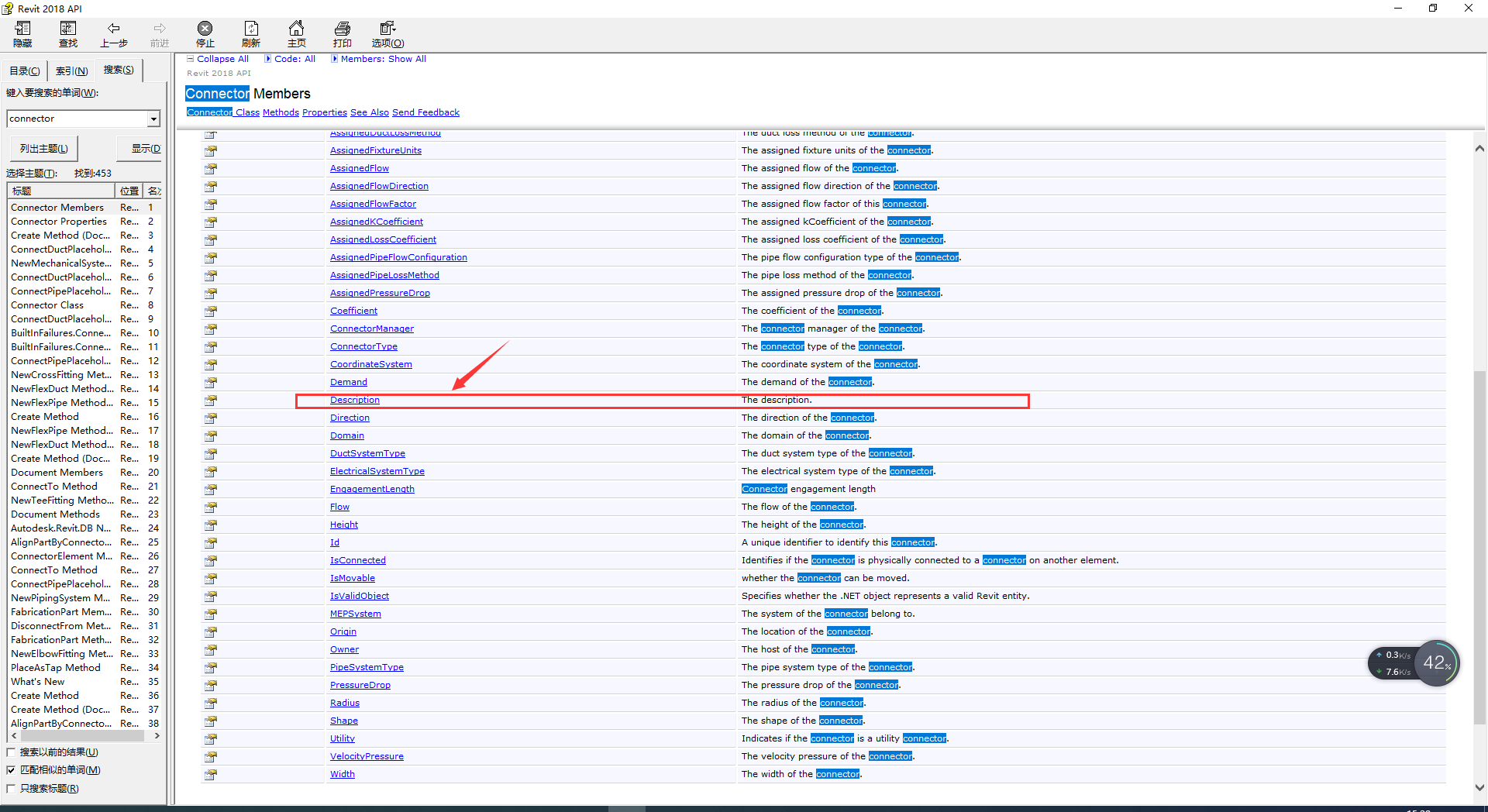This screenshot has width=1488, height=812.
Task: Click the property icon beside Utility
Action: tap(211, 738)
